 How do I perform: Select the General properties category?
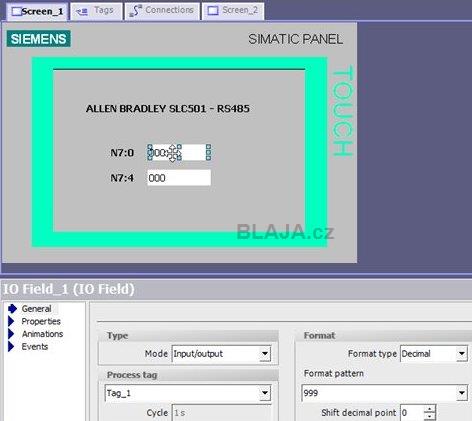(x=36, y=309)
